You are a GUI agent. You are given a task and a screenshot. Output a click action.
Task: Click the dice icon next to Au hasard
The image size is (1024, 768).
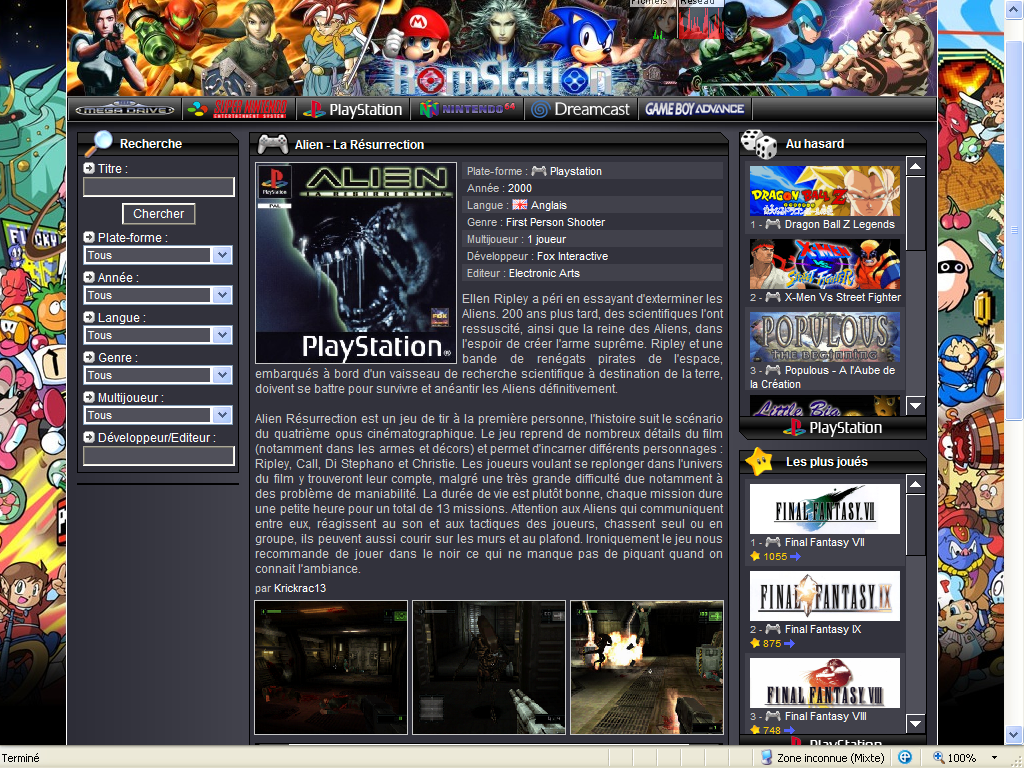(x=759, y=144)
